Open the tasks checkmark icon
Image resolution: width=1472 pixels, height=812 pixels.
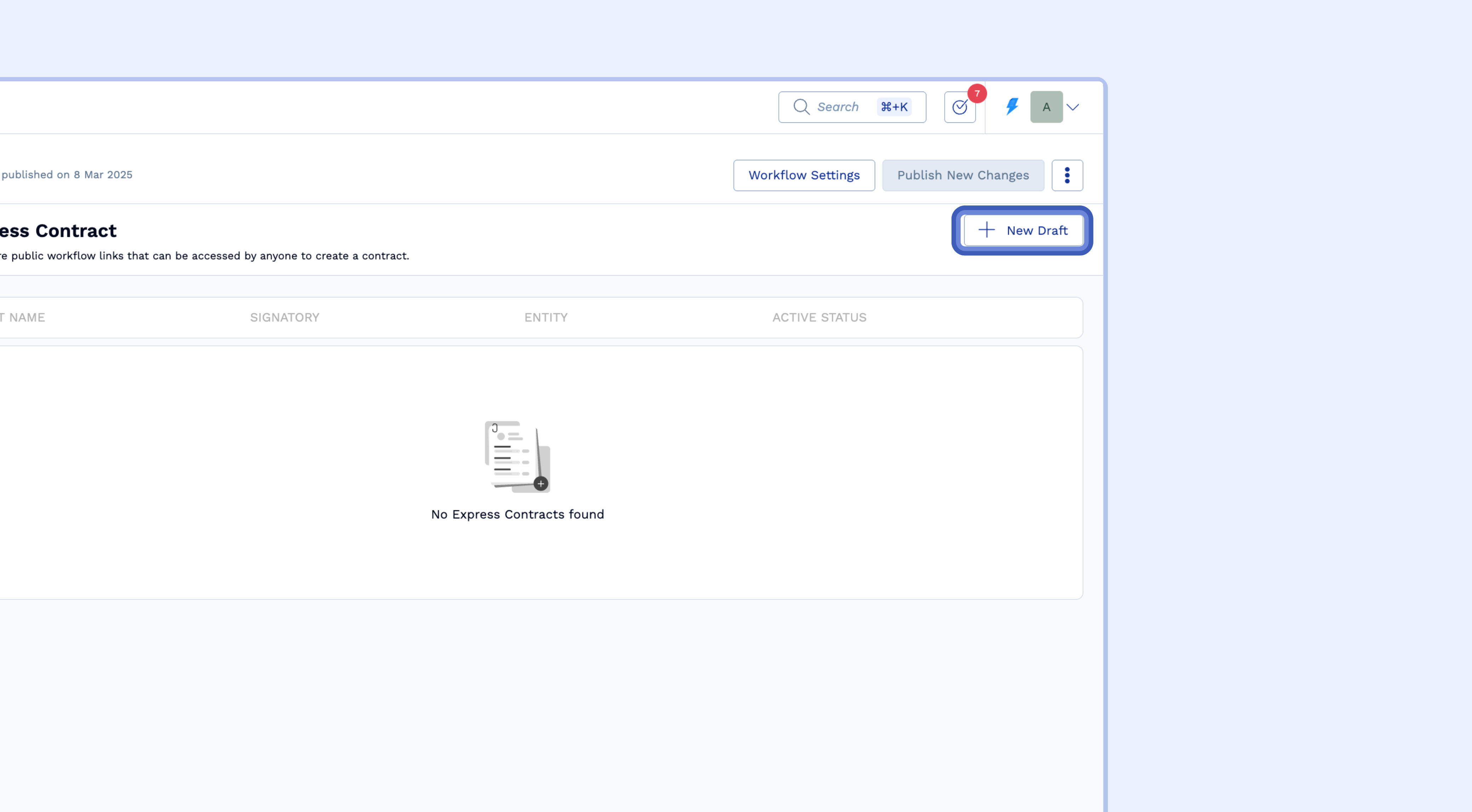click(959, 108)
